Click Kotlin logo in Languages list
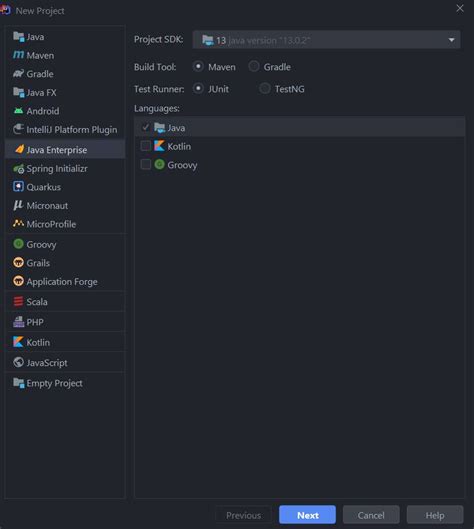This screenshot has width=474, height=529. pyautogui.click(x=159, y=146)
